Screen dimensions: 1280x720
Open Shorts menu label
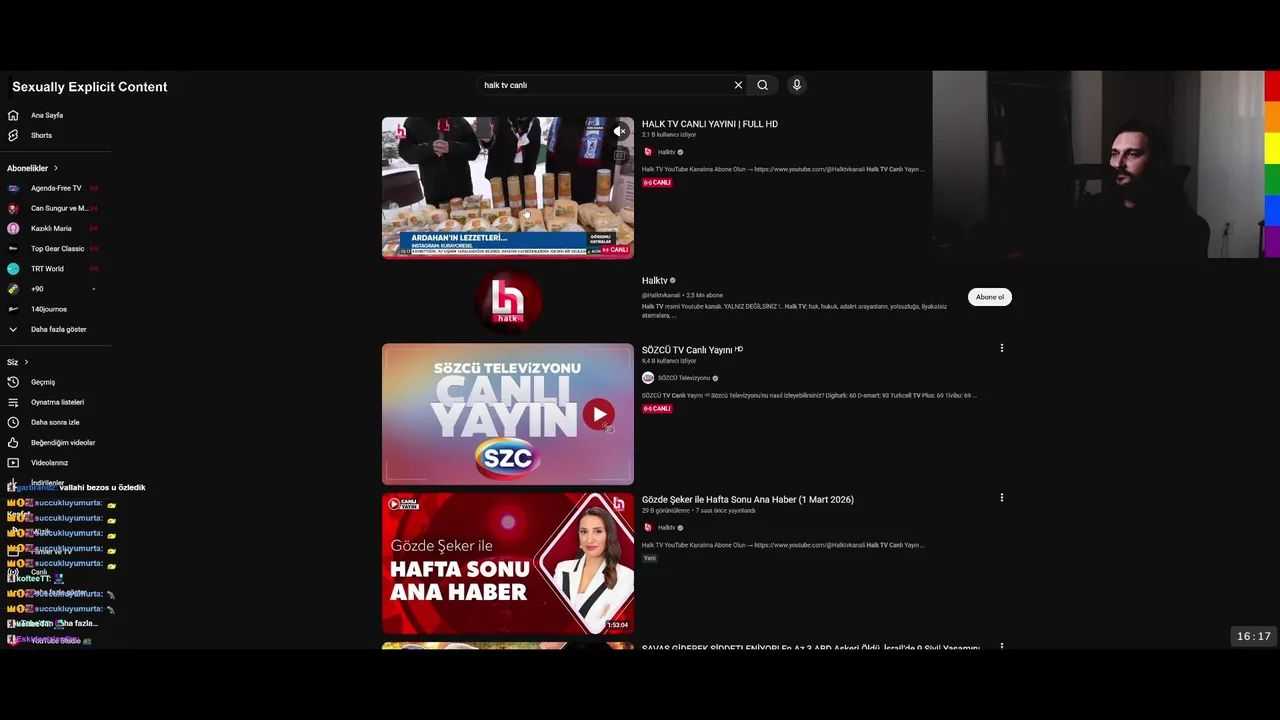(41, 135)
